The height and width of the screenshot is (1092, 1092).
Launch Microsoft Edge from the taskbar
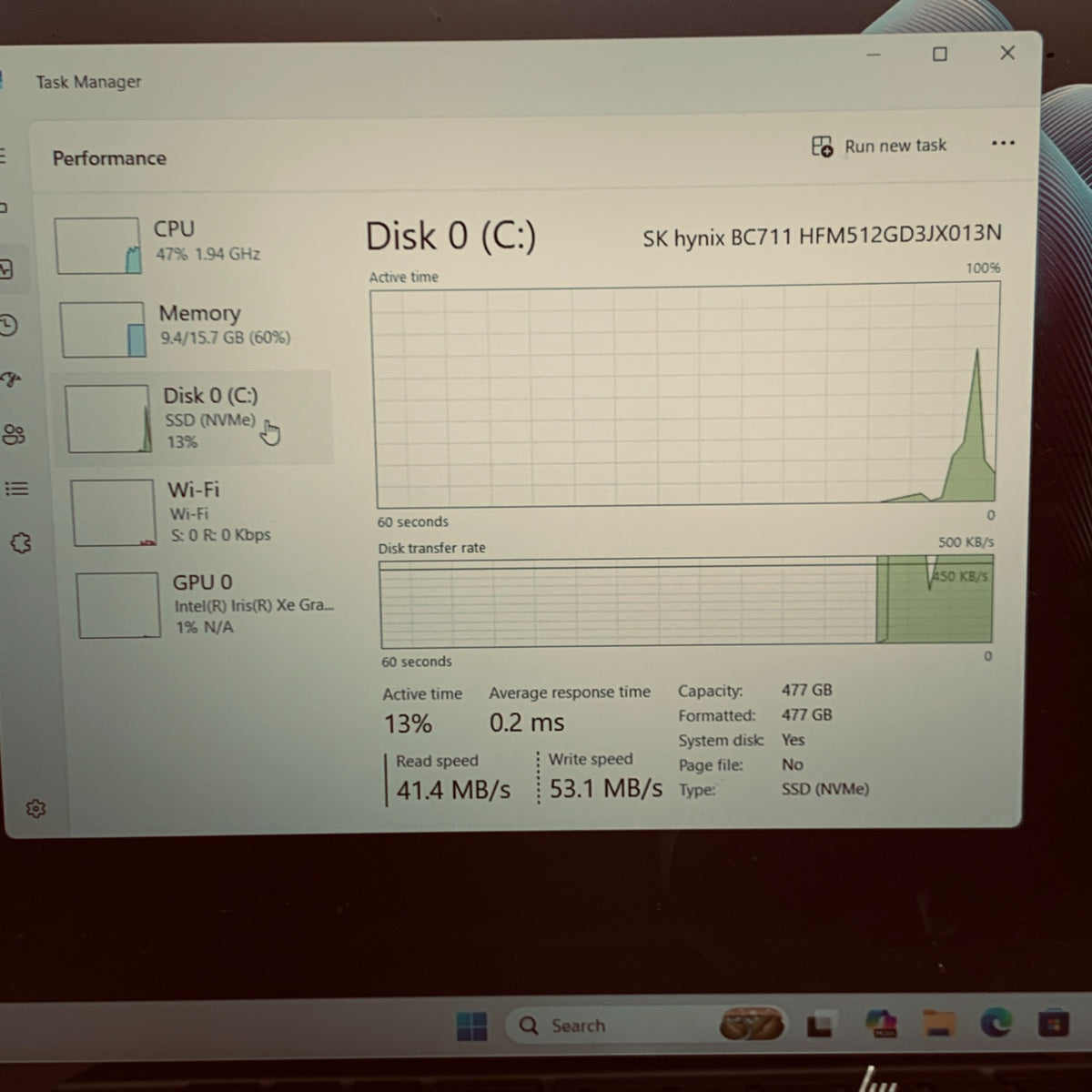[996, 1025]
